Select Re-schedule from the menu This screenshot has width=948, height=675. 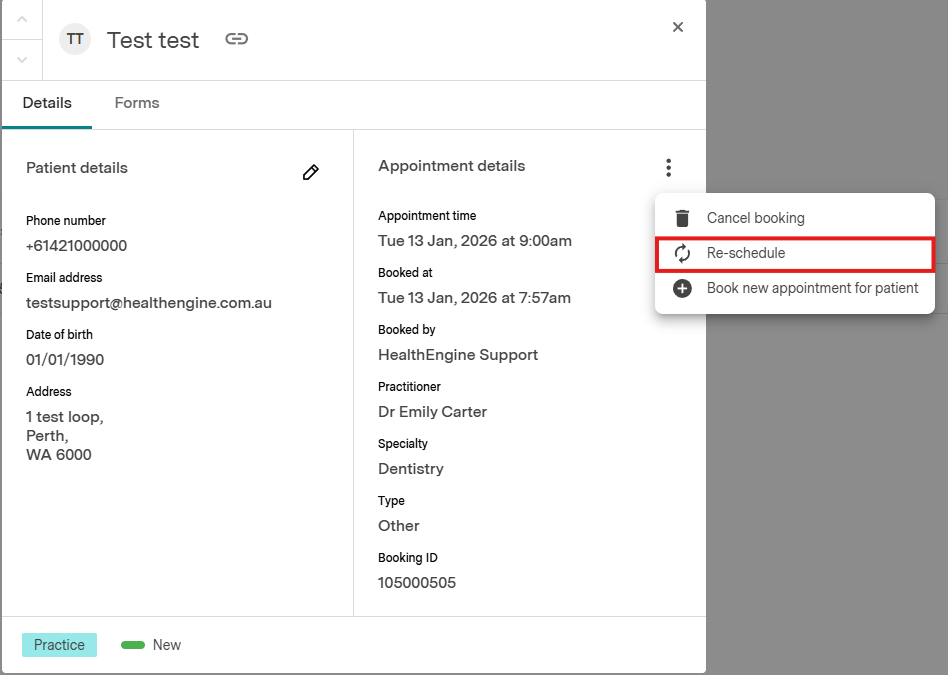tap(746, 254)
